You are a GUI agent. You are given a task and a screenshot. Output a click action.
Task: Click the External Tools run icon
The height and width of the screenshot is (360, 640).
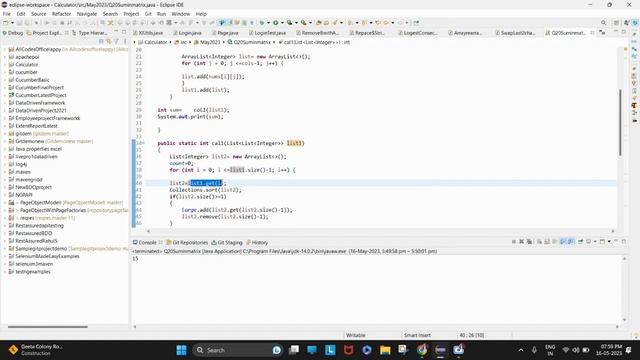(303, 23)
